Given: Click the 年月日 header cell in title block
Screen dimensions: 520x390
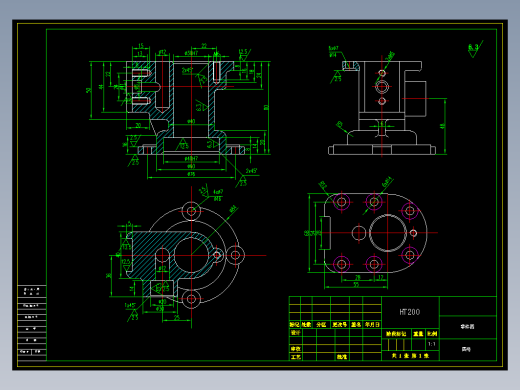Looking at the screenshot, I should pos(372,324).
